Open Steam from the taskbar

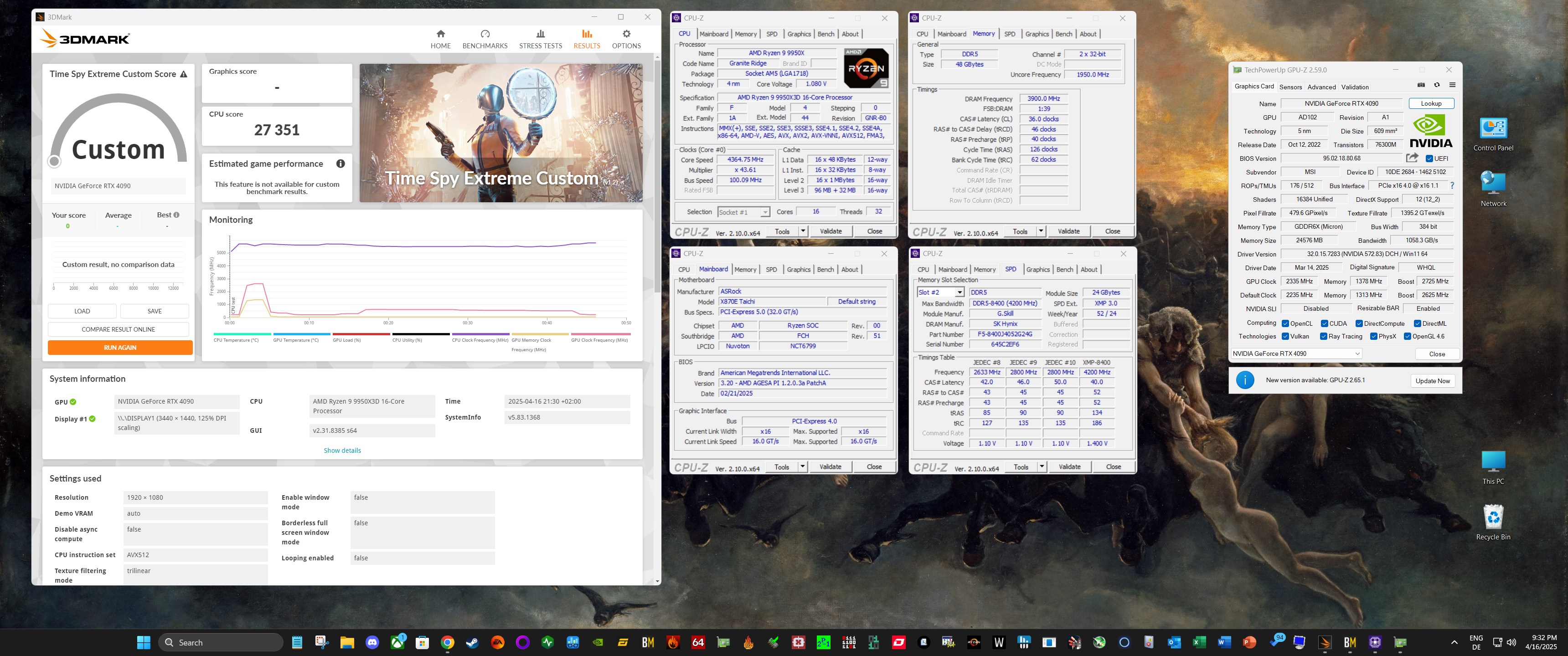tap(472, 642)
